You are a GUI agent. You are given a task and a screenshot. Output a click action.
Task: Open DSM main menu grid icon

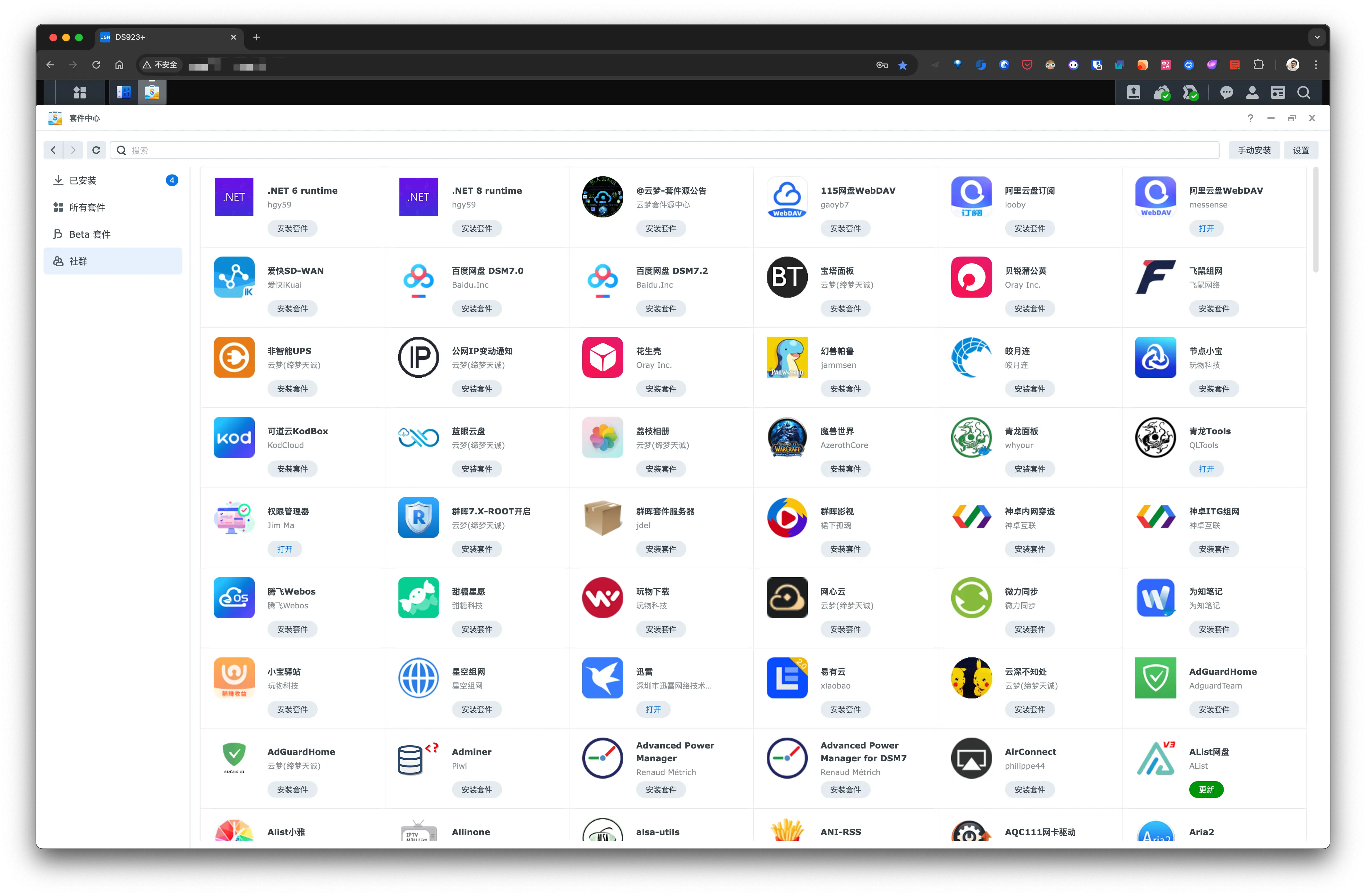(80, 92)
